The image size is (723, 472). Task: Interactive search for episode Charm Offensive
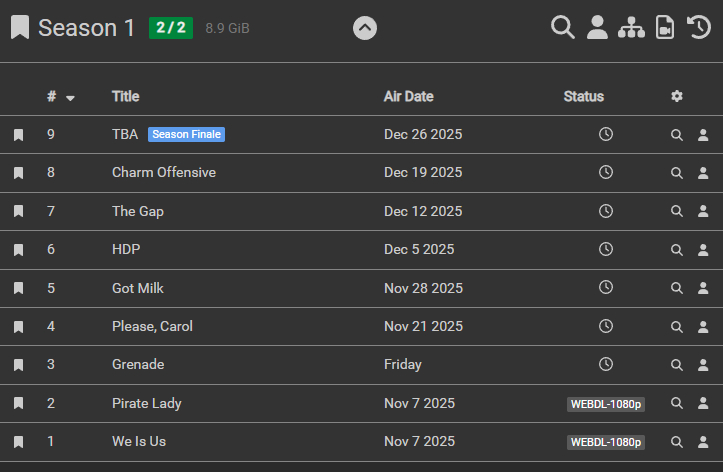point(702,173)
